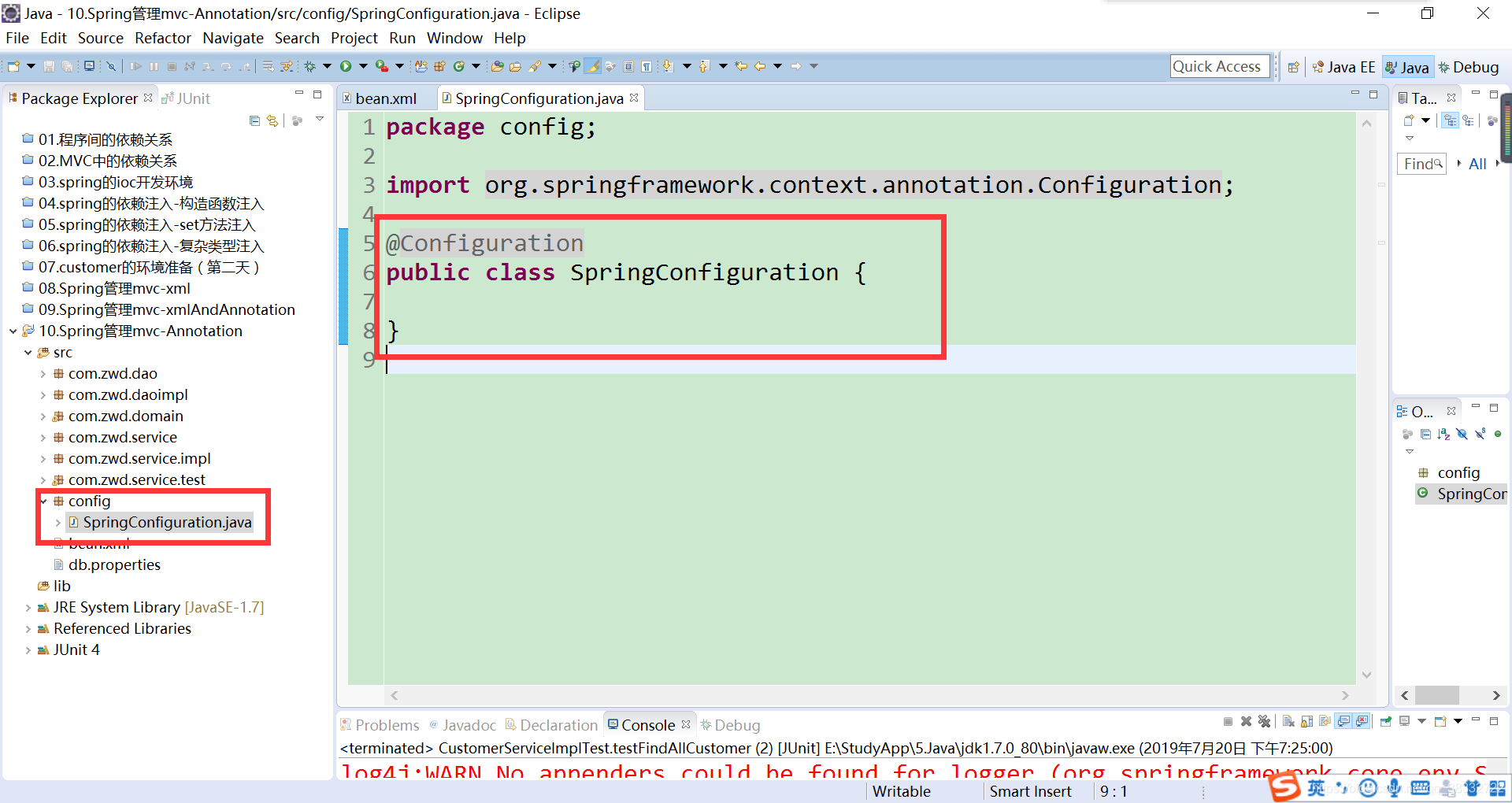Click the Debug bug toolbar icon

pyautogui.click(x=309, y=66)
